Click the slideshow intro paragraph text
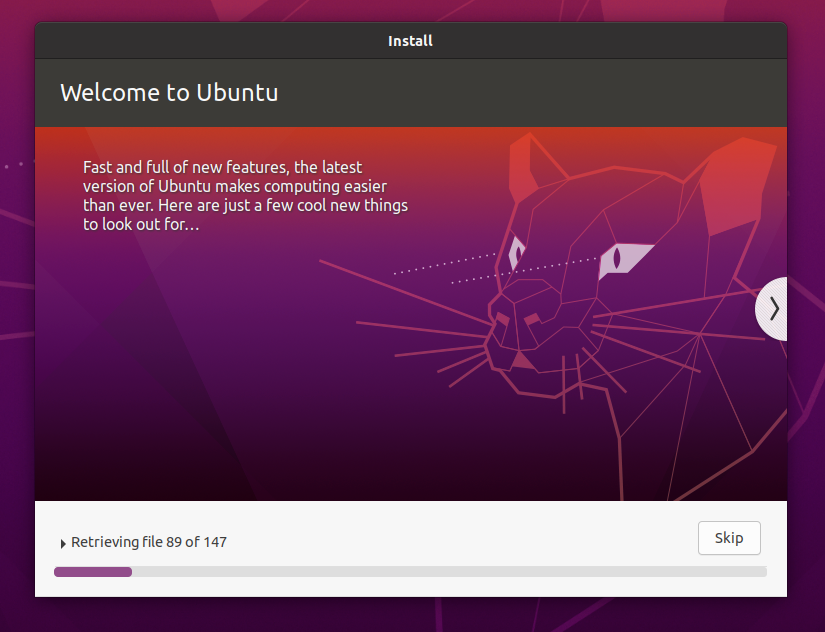 point(245,196)
